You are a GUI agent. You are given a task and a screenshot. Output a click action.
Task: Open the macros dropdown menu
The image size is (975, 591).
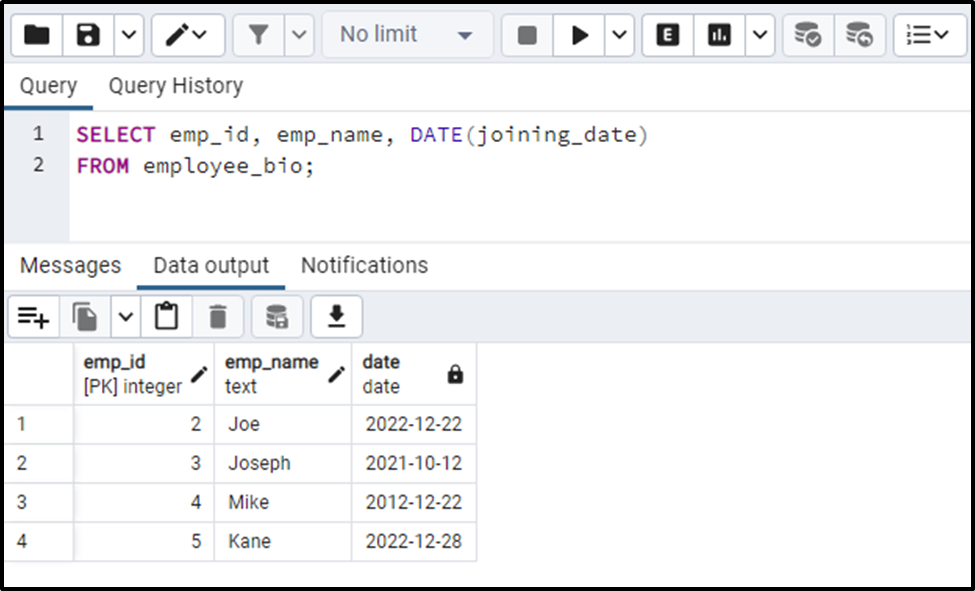[200, 33]
